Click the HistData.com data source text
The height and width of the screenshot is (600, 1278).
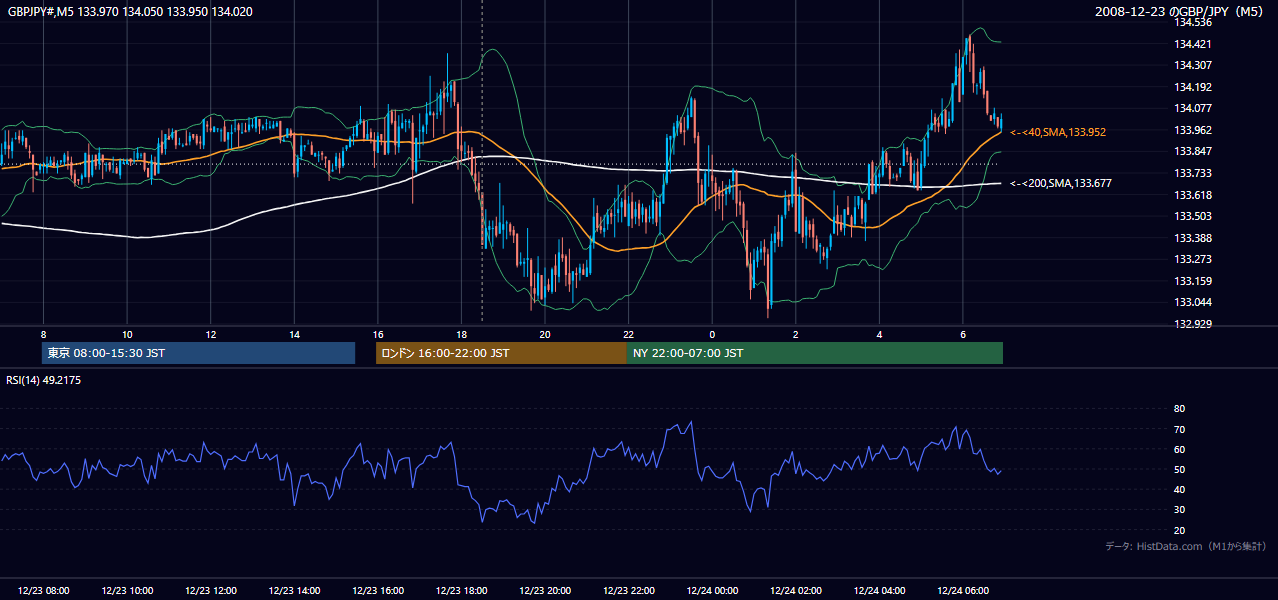(x=1185, y=546)
